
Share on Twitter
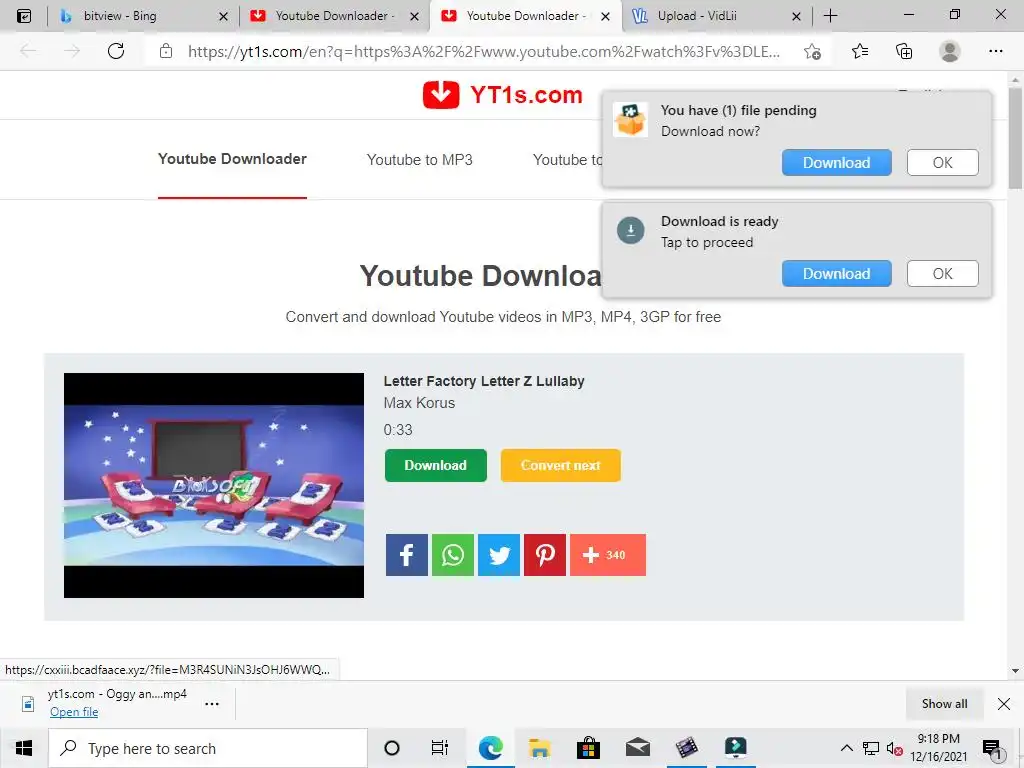click(499, 555)
